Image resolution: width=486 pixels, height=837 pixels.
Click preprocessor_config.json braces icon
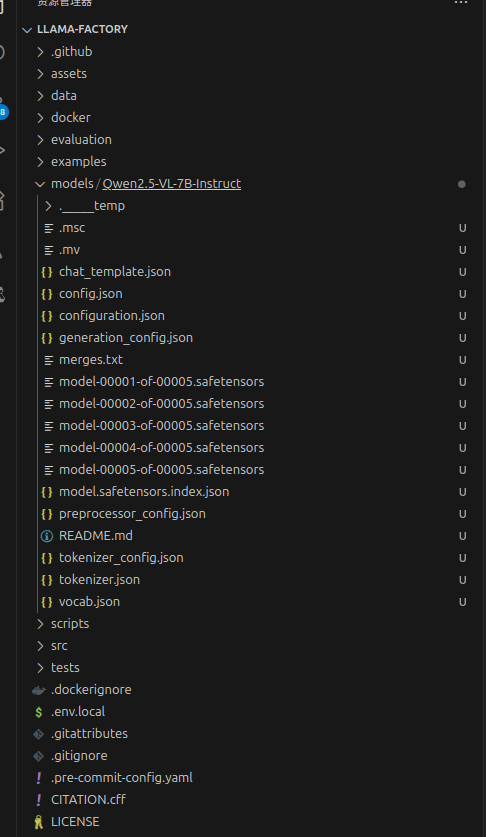(x=47, y=514)
